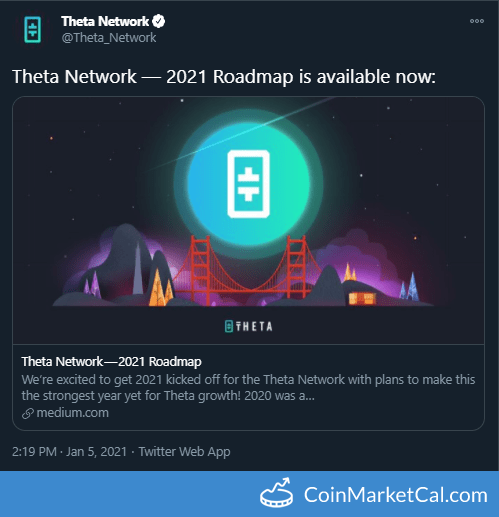Click the Jan 5, 2021 date
This screenshot has height=517, width=499.
[x=96, y=452]
